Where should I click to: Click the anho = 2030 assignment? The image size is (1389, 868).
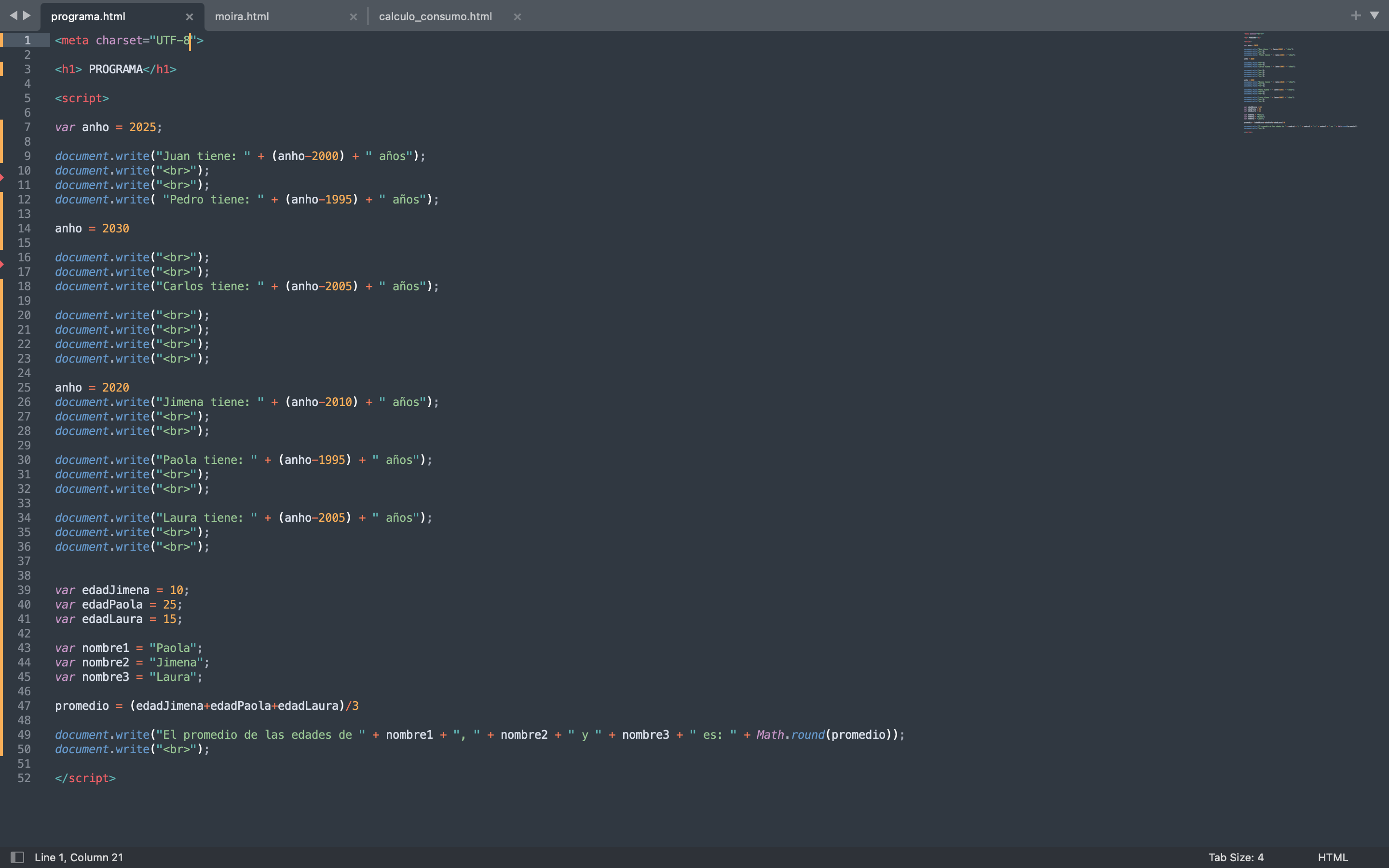coord(92,229)
